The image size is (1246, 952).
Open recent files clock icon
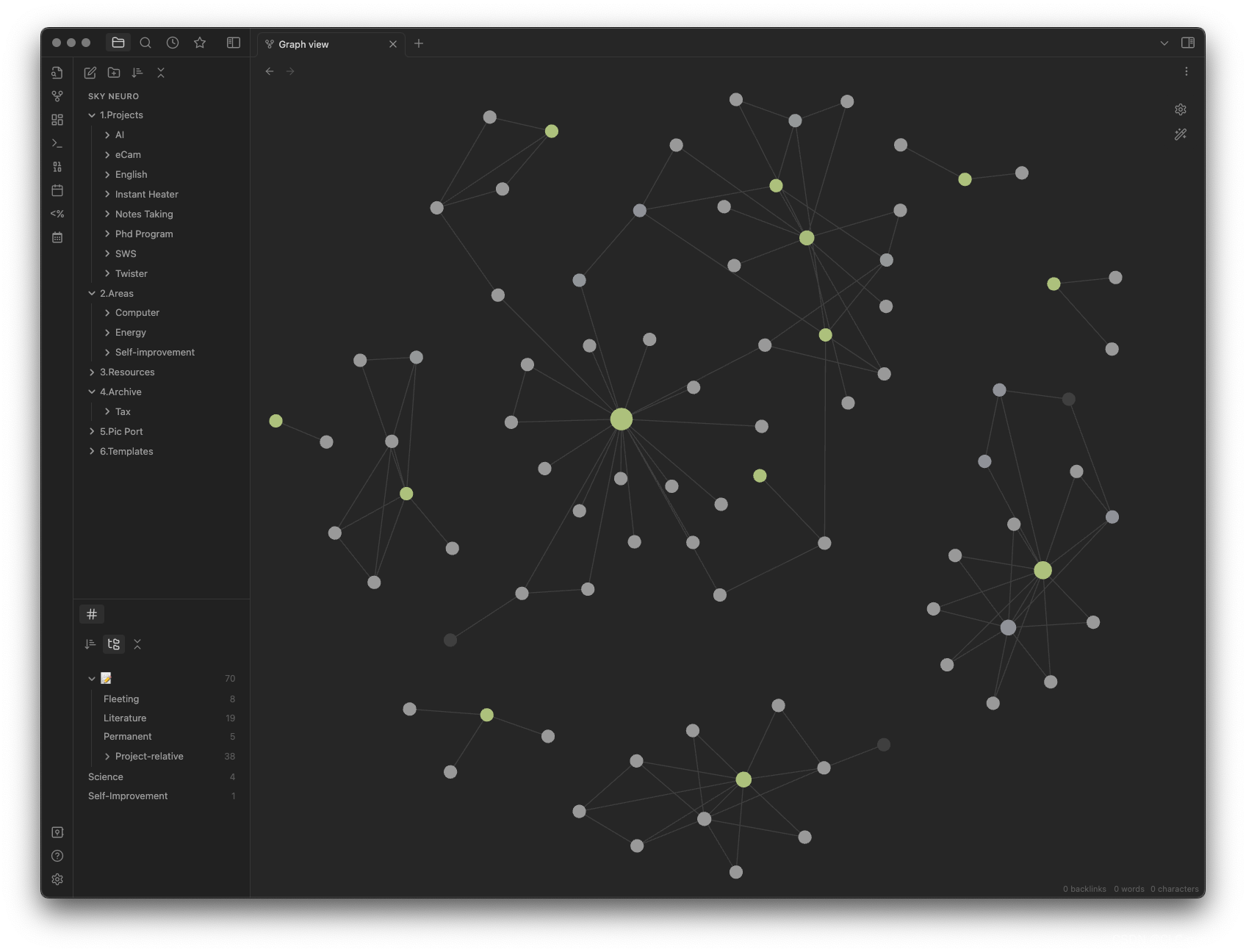pos(173,43)
